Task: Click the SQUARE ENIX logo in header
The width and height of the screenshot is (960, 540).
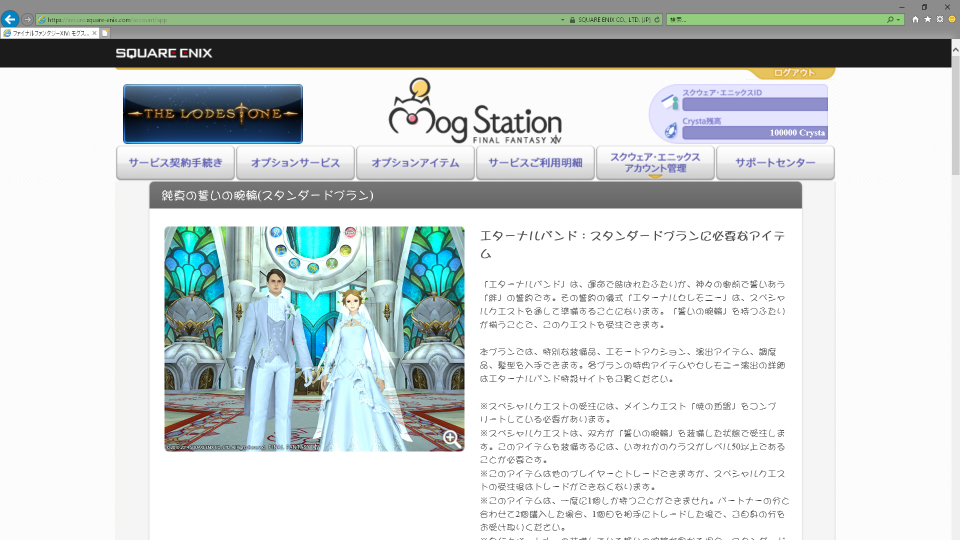Action: [164, 53]
